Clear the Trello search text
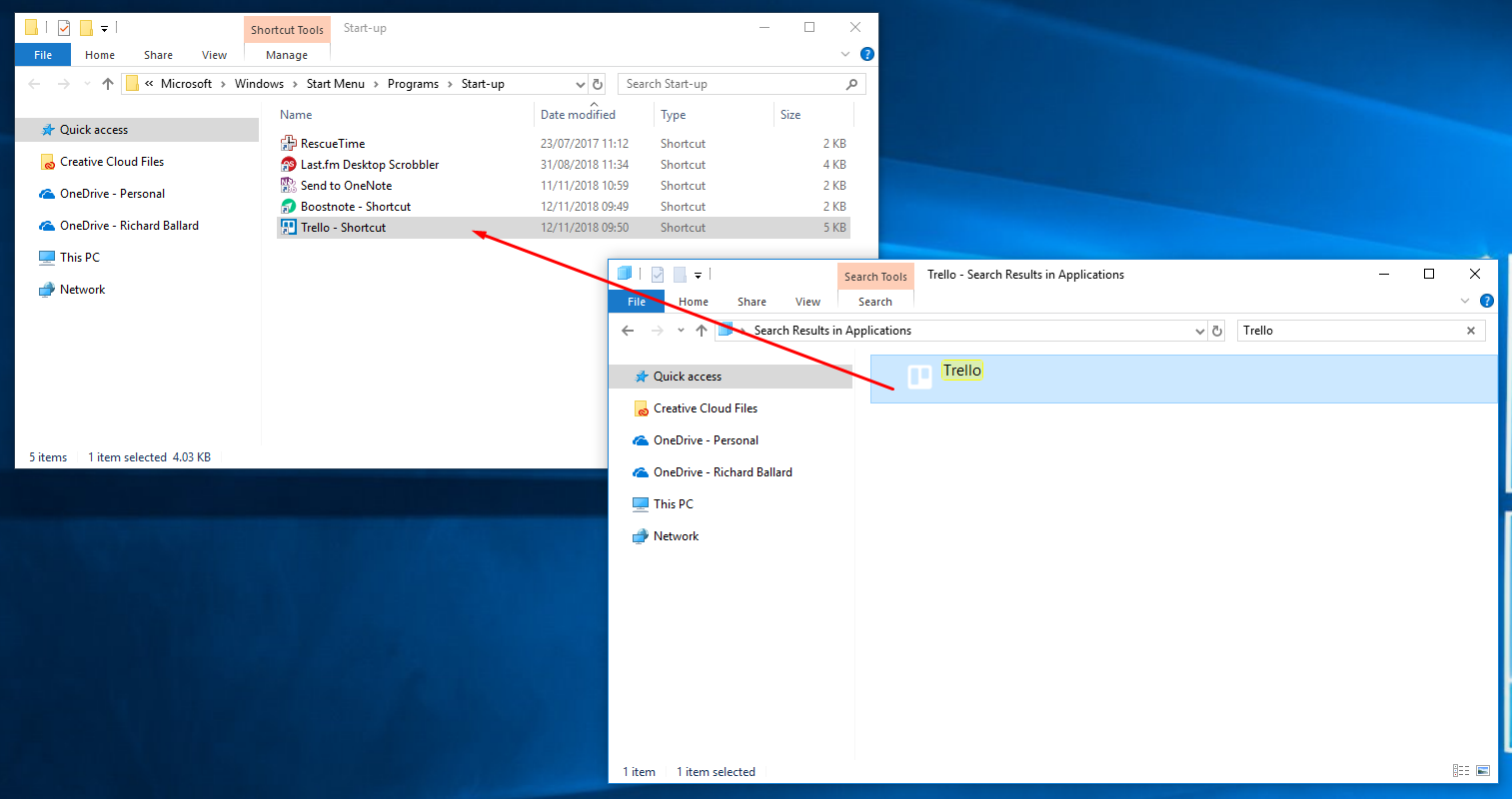The height and width of the screenshot is (799, 1512). click(x=1471, y=331)
